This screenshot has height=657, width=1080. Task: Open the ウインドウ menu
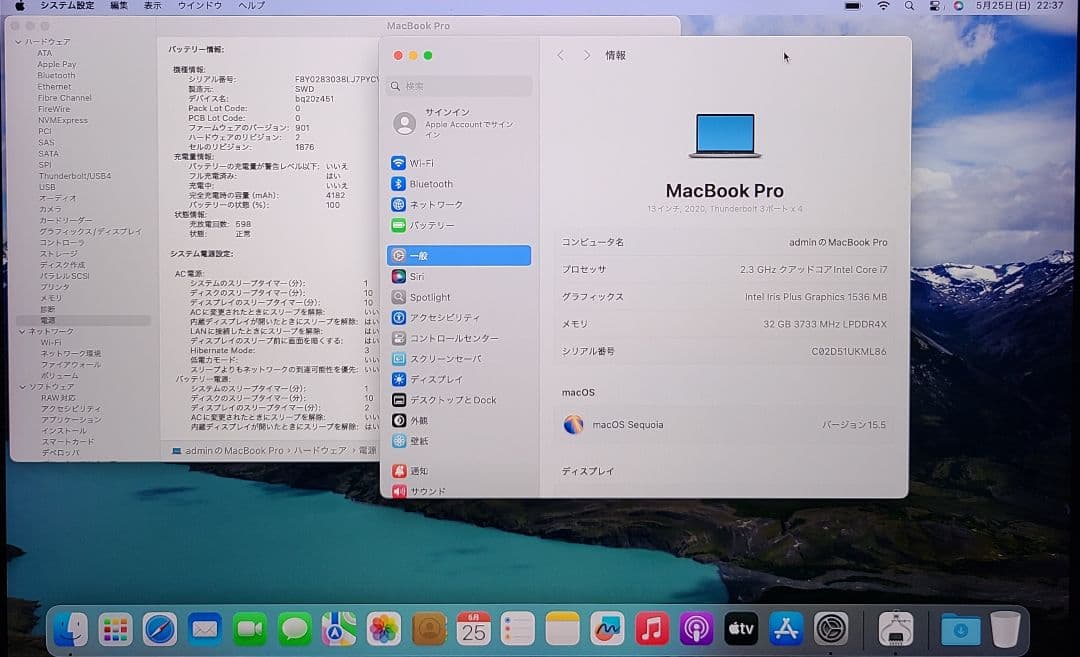(200, 6)
